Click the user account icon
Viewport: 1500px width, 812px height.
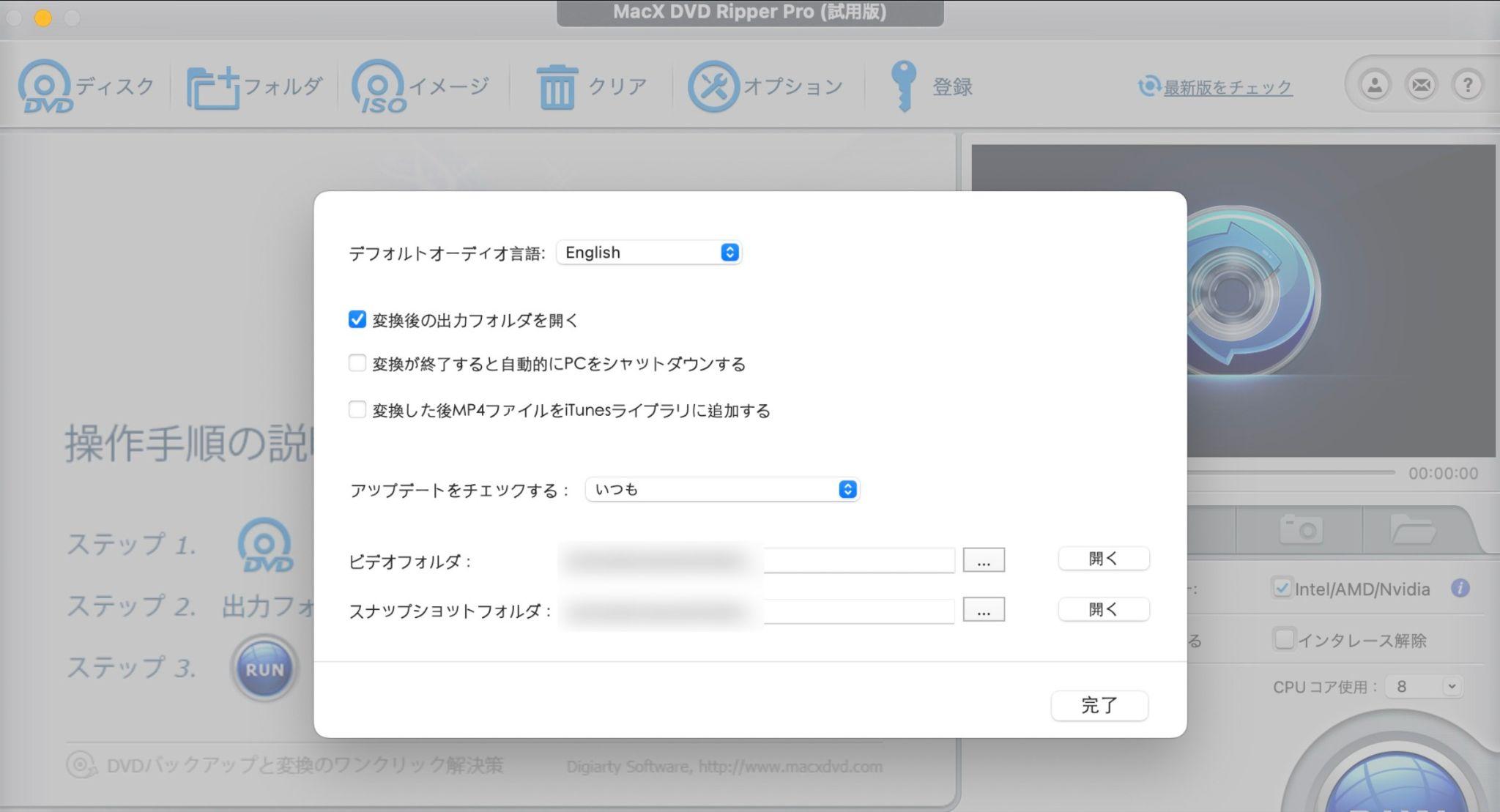click(1375, 86)
